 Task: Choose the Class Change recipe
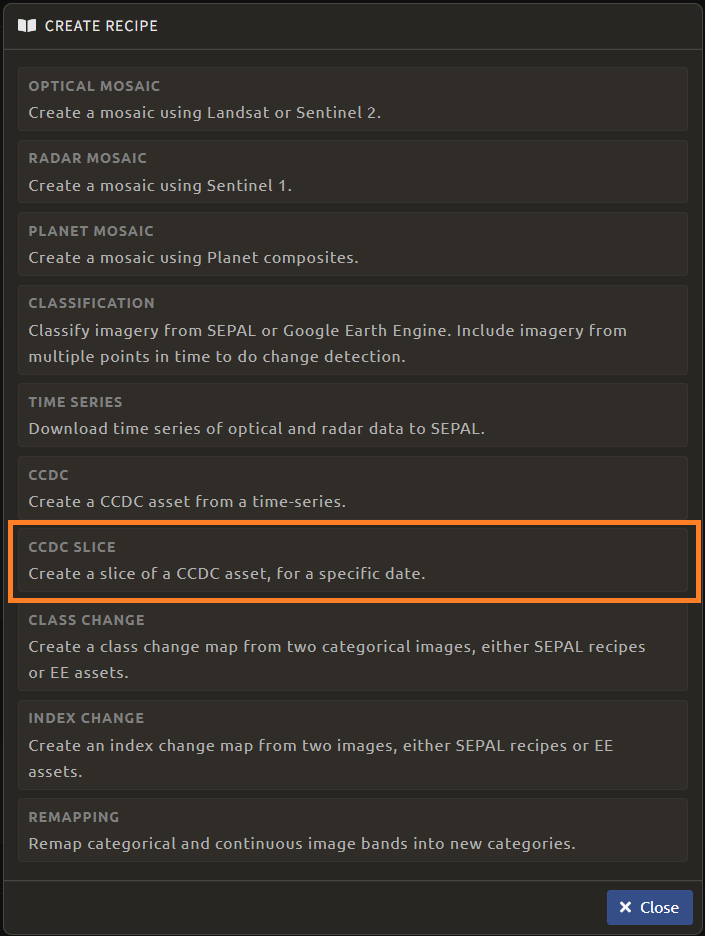coord(352,646)
